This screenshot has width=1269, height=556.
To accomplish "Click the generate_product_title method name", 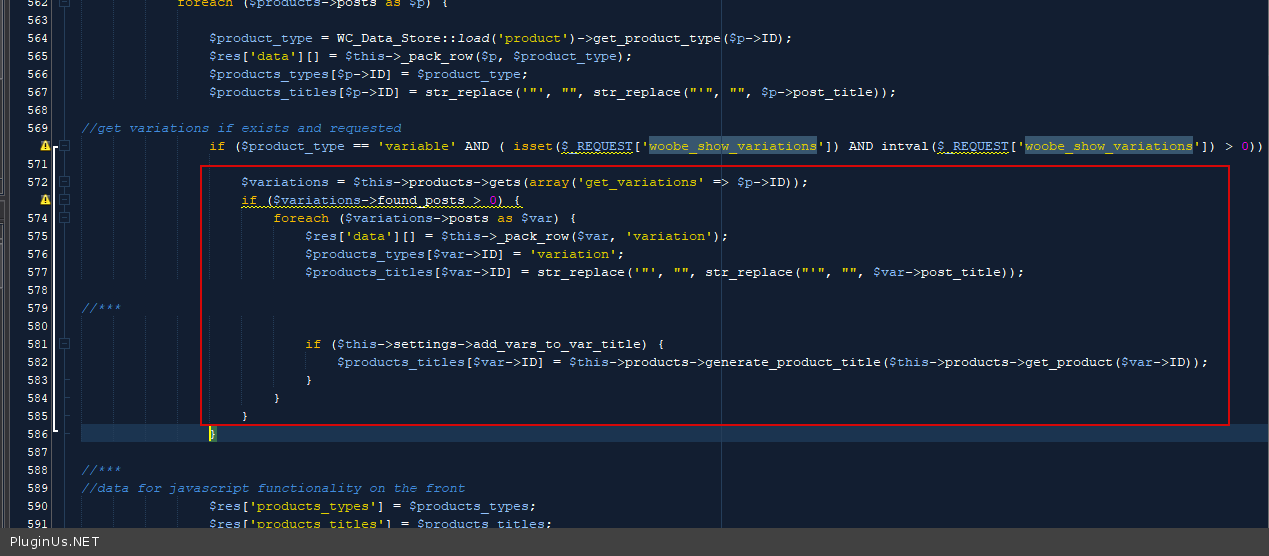I will tap(793, 362).
